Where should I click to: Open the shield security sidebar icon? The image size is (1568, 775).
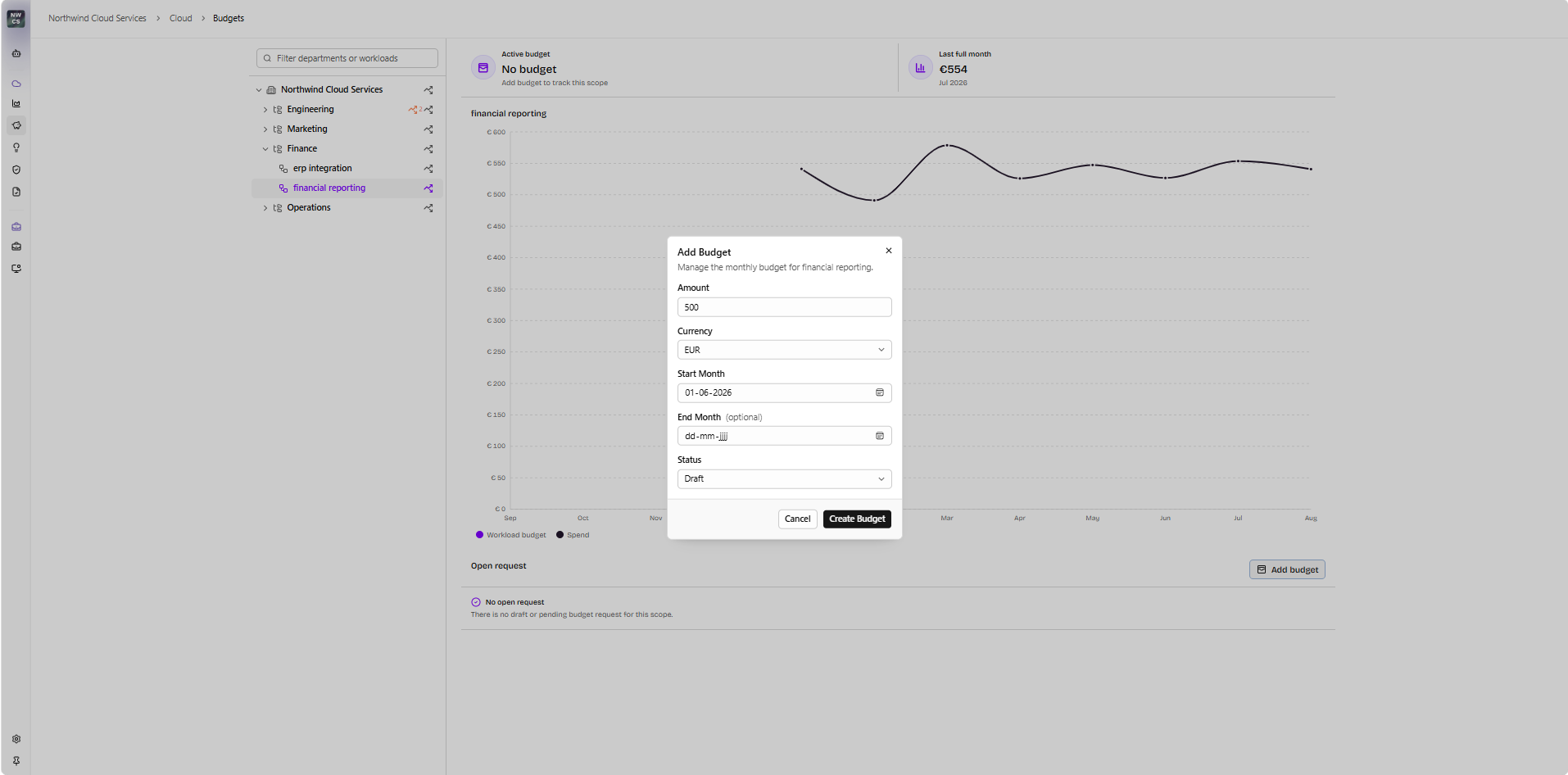(16, 170)
